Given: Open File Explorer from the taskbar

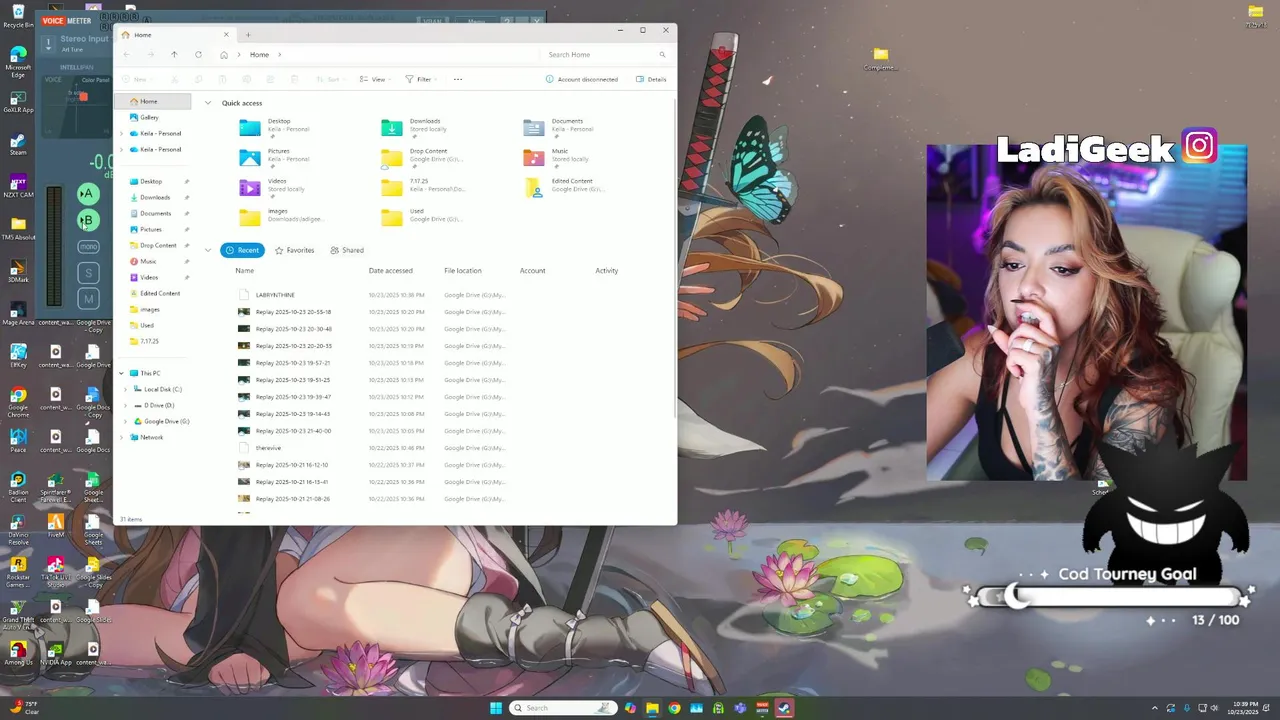Looking at the screenshot, I should pos(652,708).
